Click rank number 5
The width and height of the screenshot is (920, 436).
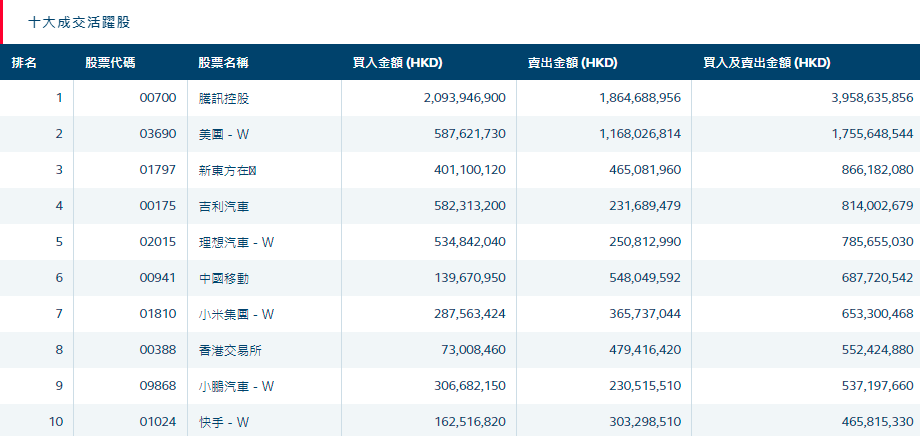(59, 242)
